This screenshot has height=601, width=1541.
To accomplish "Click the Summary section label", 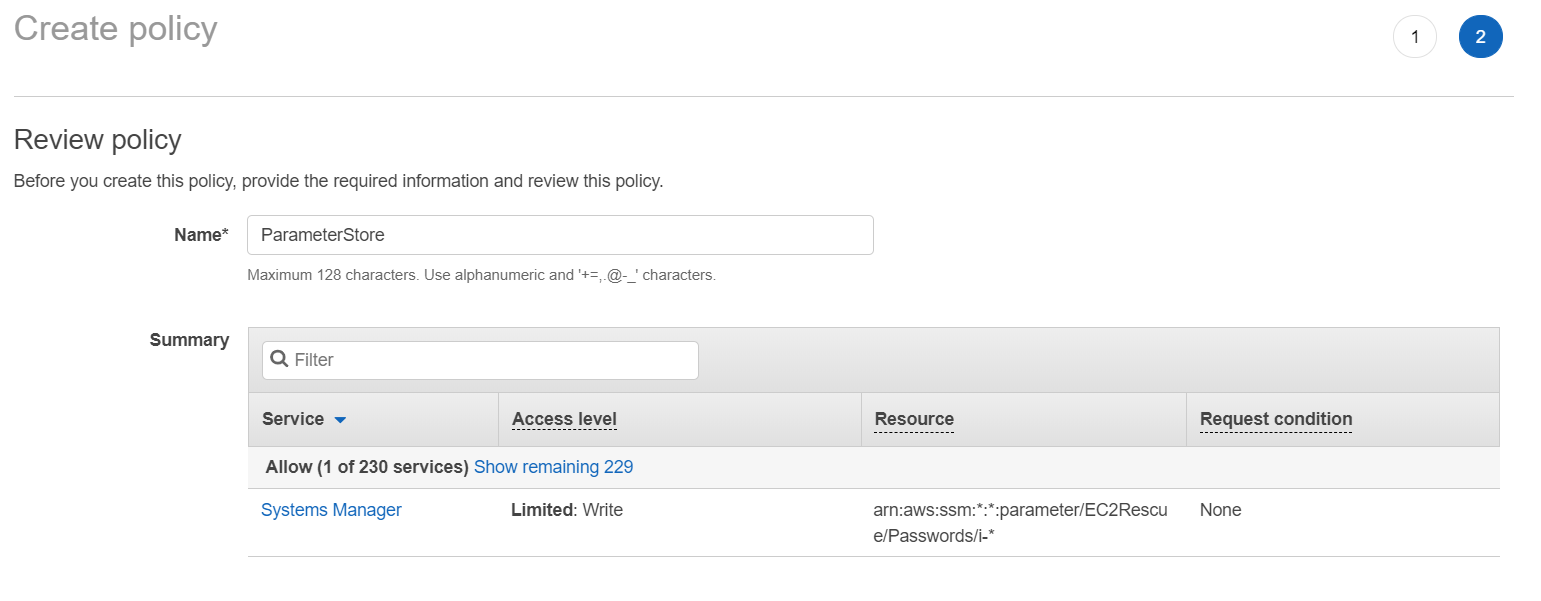I will [x=189, y=340].
